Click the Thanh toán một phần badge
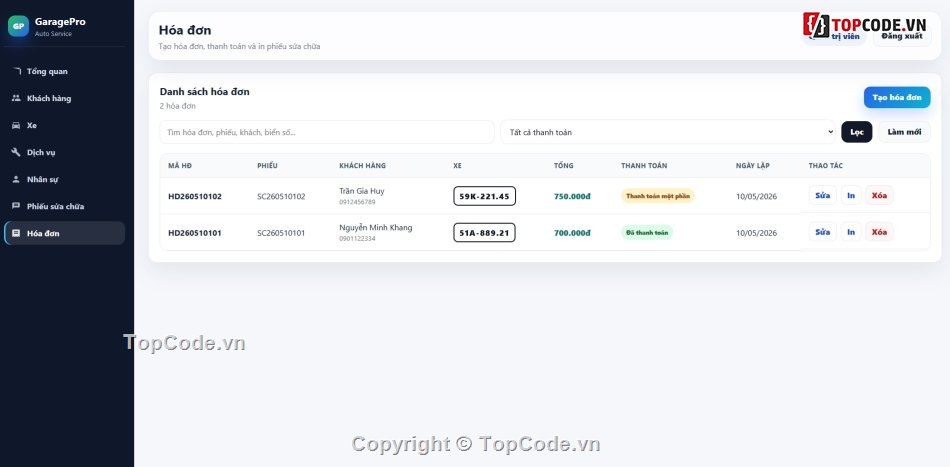Viewport: 950px width, 467px height. pos(657,196)
